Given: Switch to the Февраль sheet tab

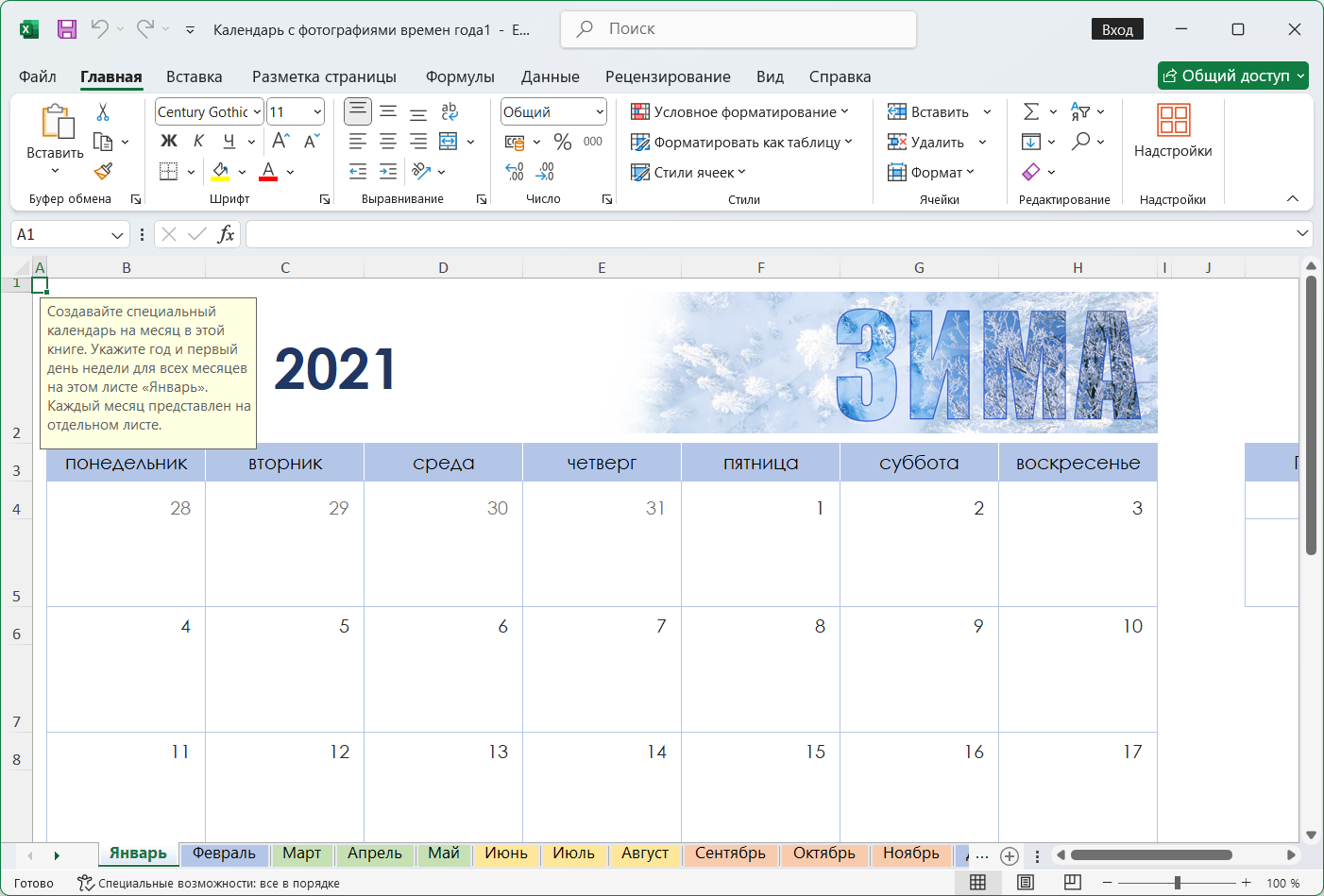Looking at the screenshot, I should [224, 854].
